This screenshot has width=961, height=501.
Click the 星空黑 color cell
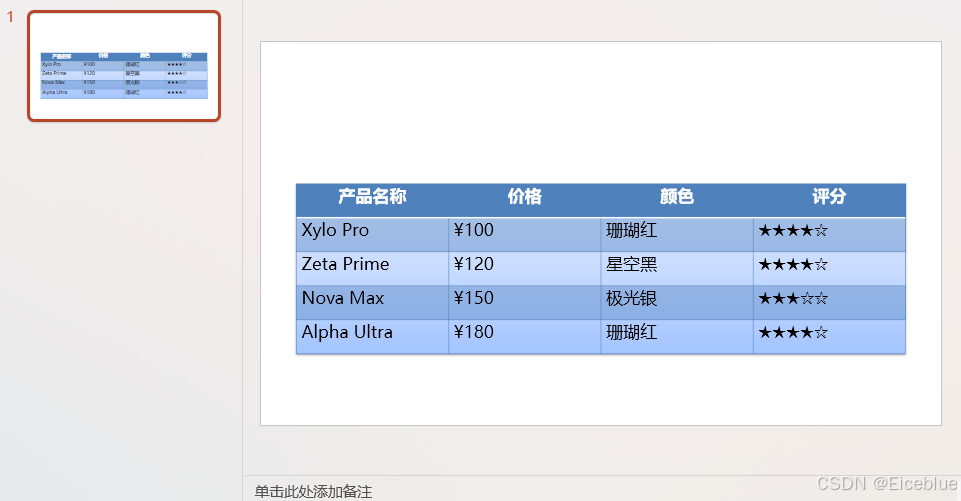(677, 269)
